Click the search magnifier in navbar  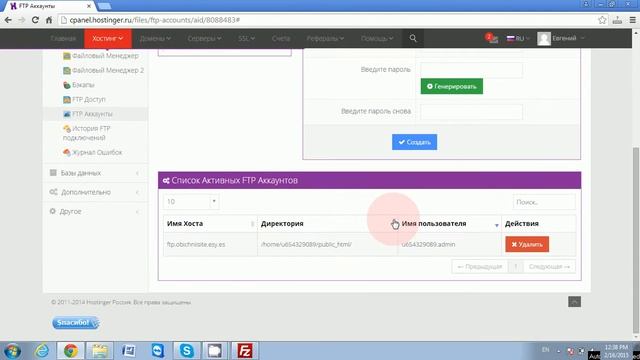(413, 38)
